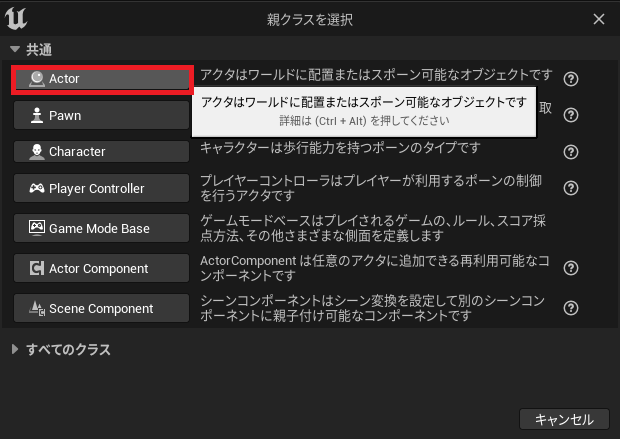
Task: Click the Player Controller gamepad icon
Action: click(37, 188)
